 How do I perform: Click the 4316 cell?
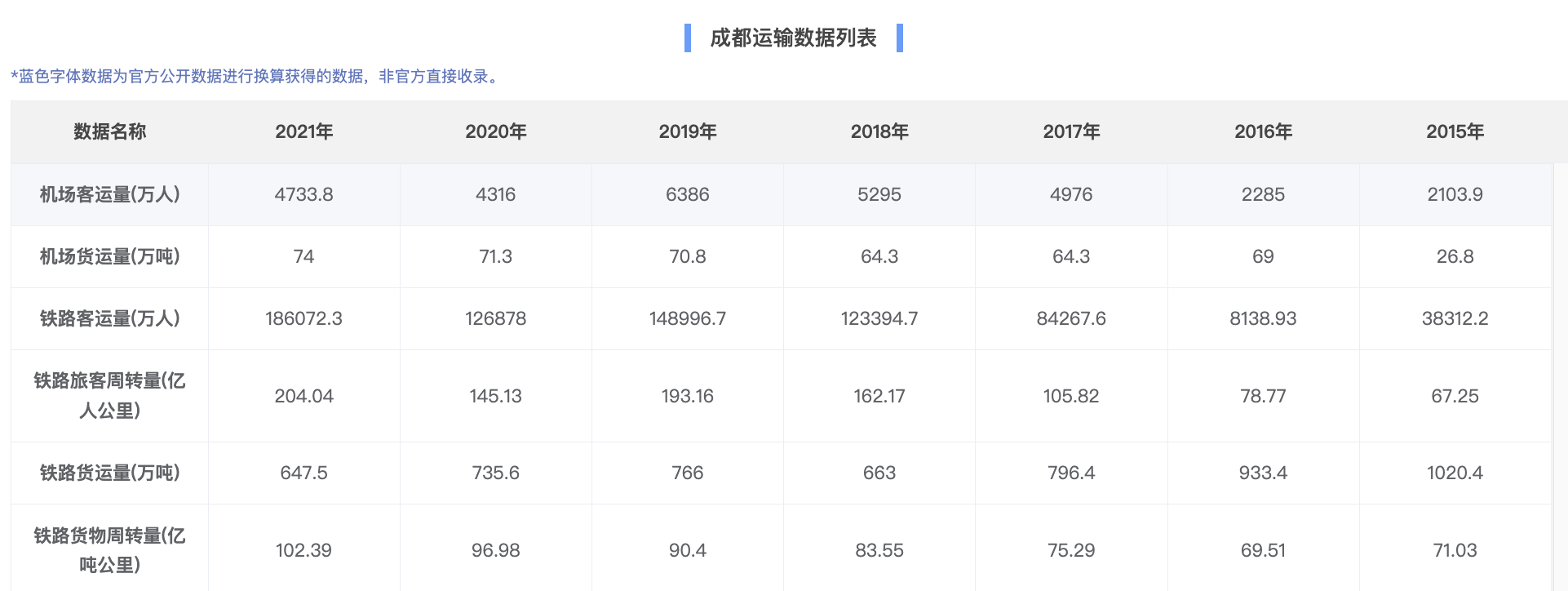tap(496, 194)
